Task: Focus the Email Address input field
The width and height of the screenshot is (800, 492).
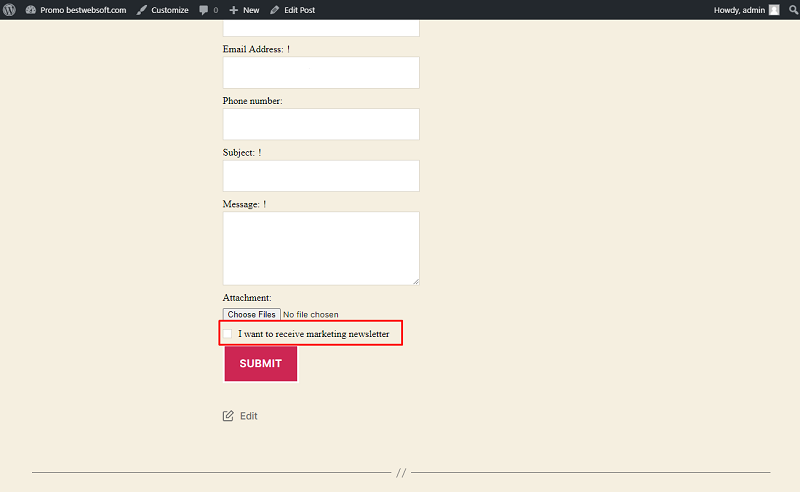Action: point(321,72)
